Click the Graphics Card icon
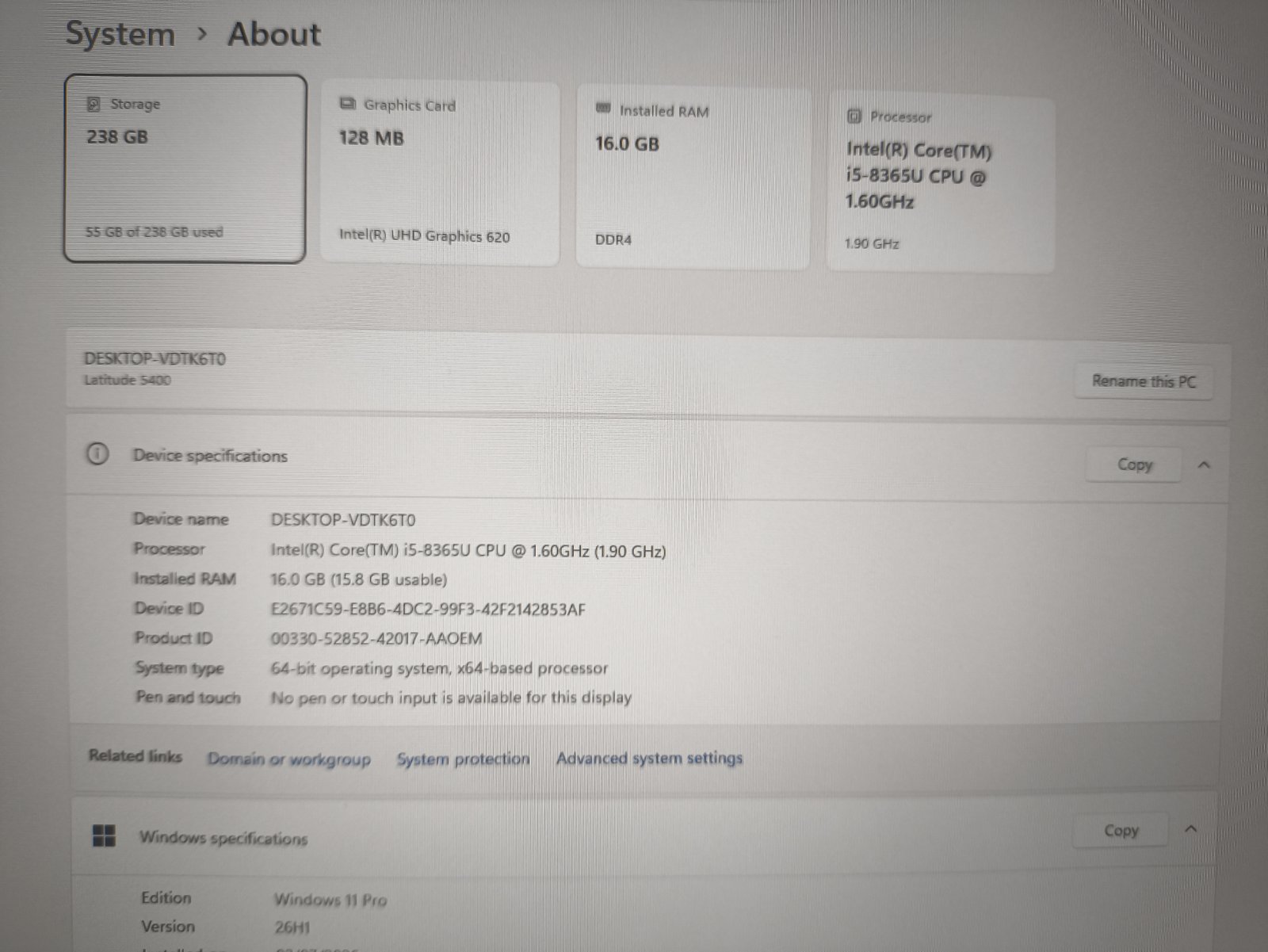The height and width of the screenshot is (952, 1268). 347,104
